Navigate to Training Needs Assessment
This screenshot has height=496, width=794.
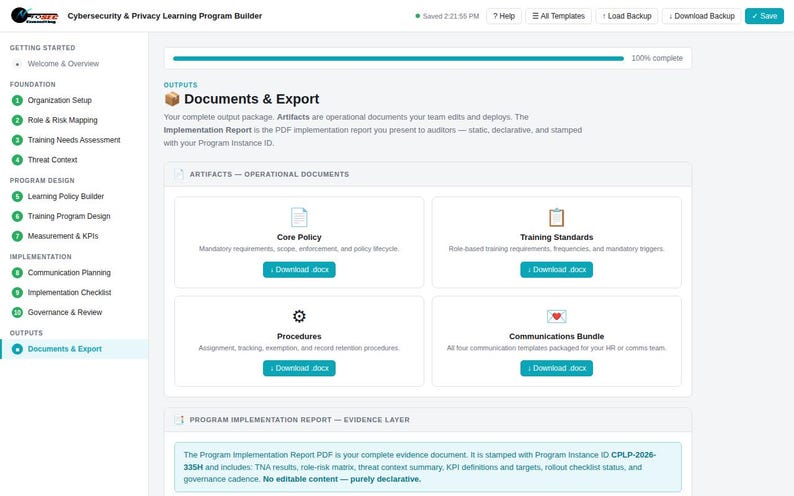point(74,140)
